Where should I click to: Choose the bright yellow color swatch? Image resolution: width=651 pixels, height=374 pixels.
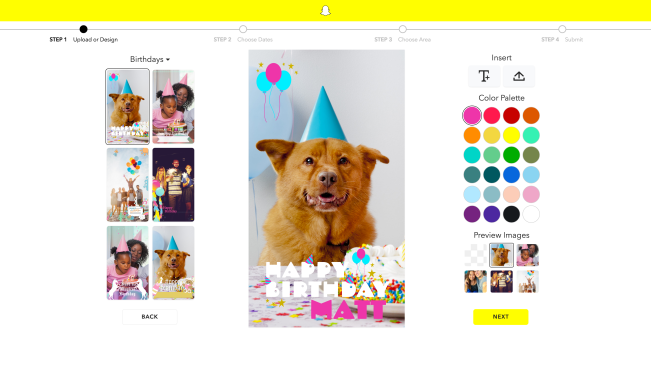[x=512, y=135]
